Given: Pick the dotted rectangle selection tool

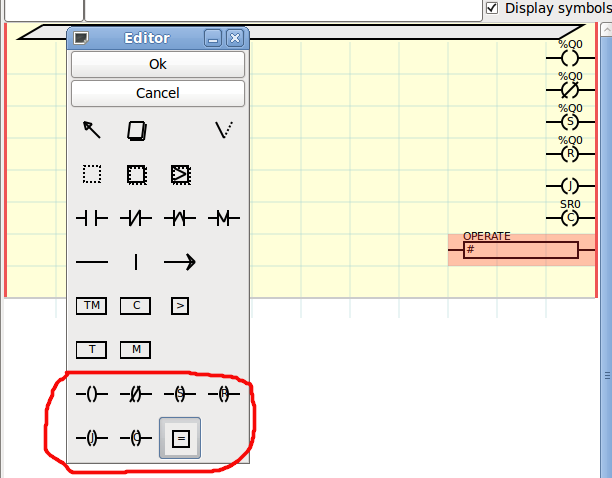Looking at the screenshot, I should pos(92,174).
